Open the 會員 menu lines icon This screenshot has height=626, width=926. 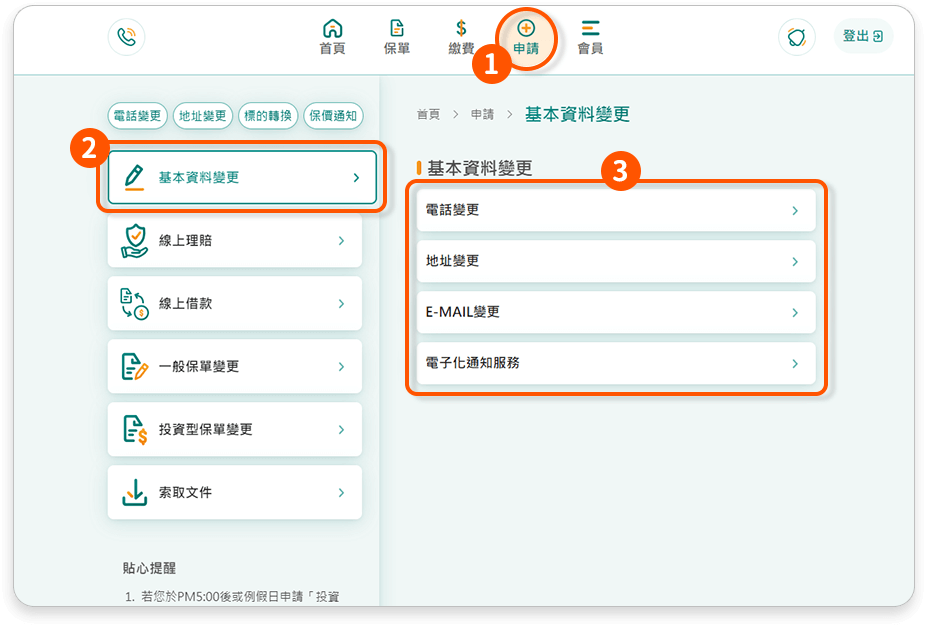590,28
